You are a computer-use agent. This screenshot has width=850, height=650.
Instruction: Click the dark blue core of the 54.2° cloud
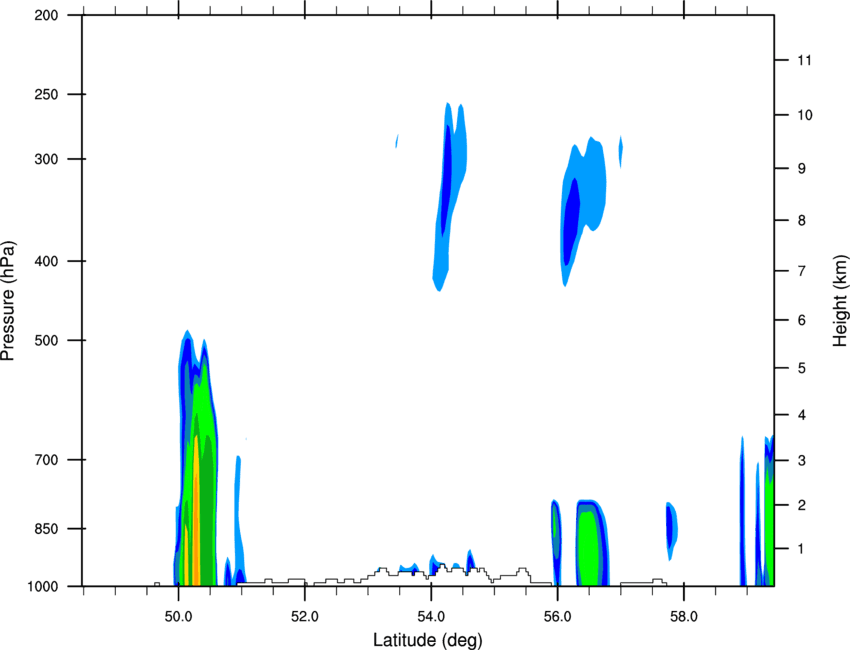click(x=446, y=179)
